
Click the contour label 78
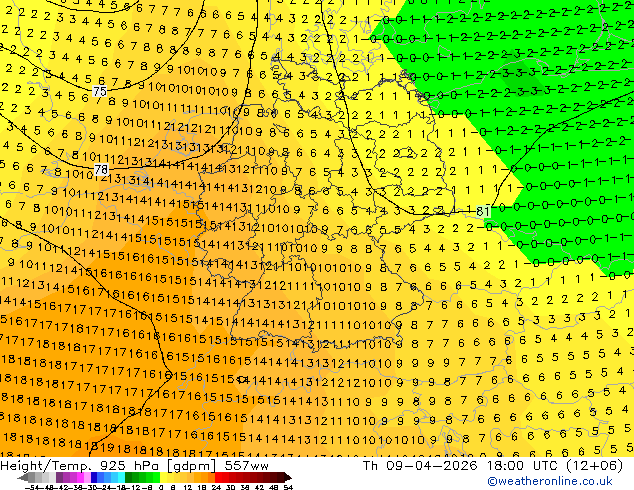click(x=101, y=169)
